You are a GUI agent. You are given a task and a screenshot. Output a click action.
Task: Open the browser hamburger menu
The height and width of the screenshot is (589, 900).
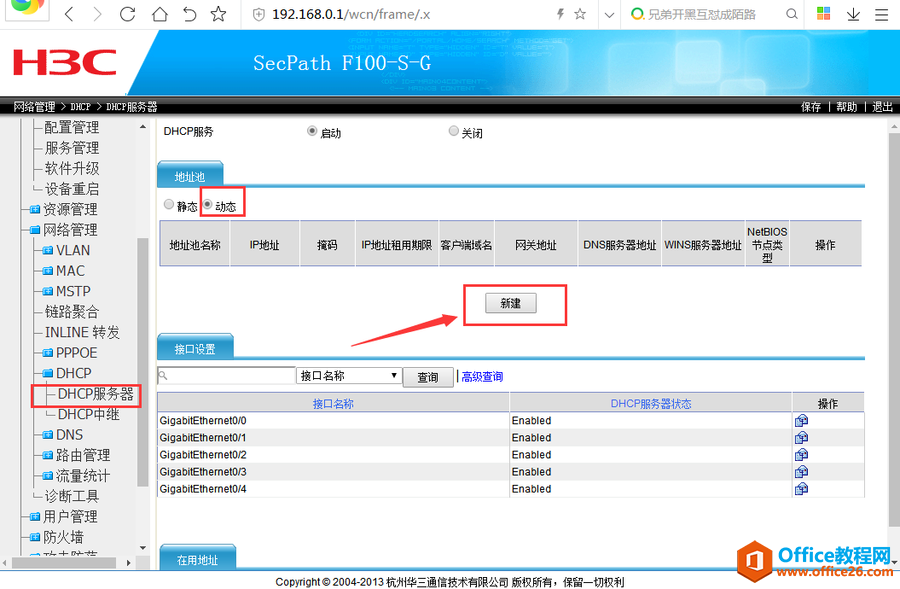[x=882, y=14]
